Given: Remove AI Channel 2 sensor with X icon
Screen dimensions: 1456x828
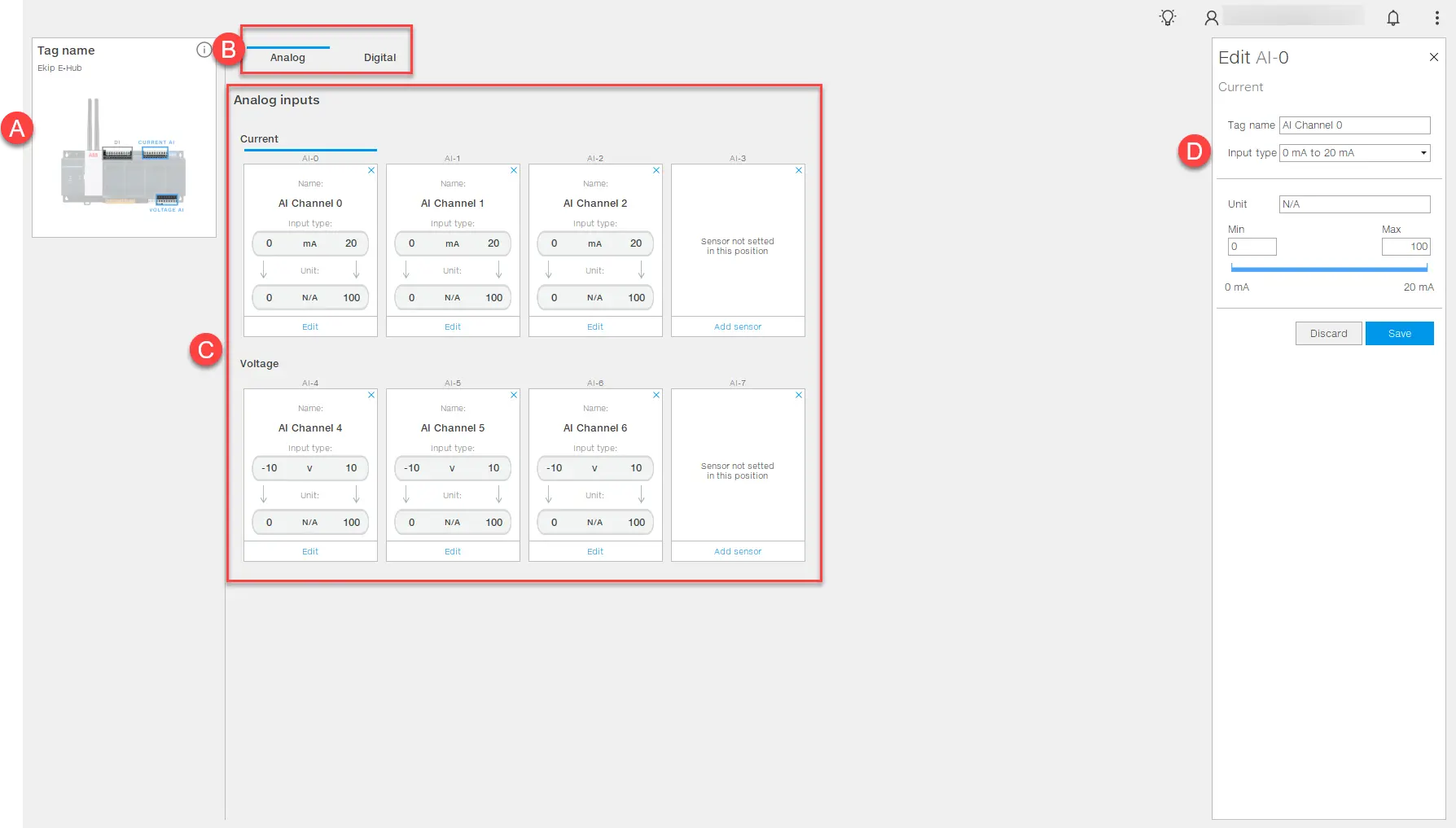Looking at the screenshot, I should pyautogui.click(x=656, y=170).
